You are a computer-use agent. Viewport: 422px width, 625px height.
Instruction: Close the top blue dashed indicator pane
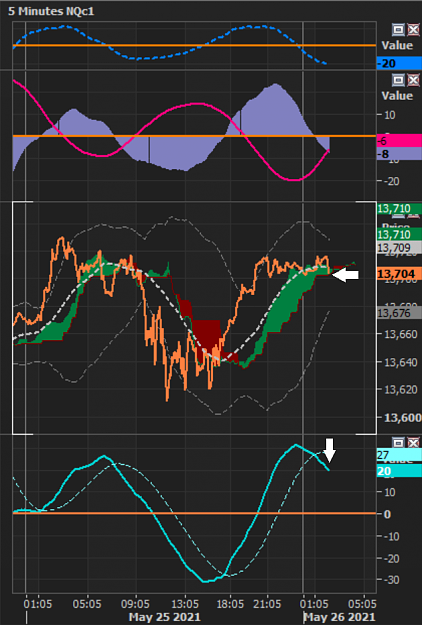pos(413,29)
